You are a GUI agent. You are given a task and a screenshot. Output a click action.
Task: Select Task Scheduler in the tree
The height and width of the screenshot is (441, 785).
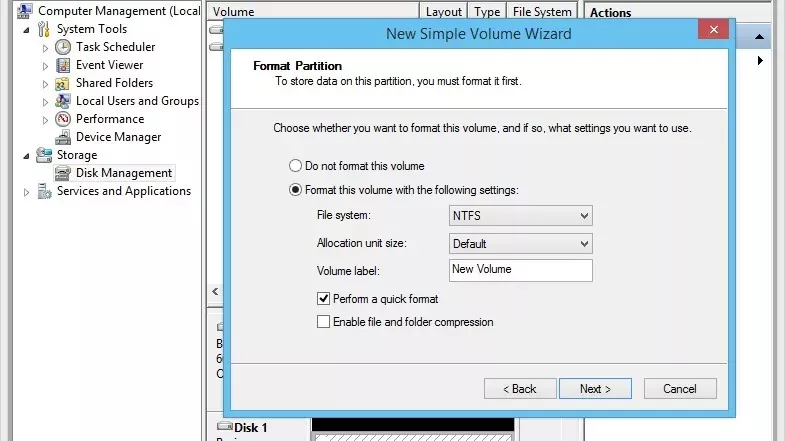tap(116, 47)
